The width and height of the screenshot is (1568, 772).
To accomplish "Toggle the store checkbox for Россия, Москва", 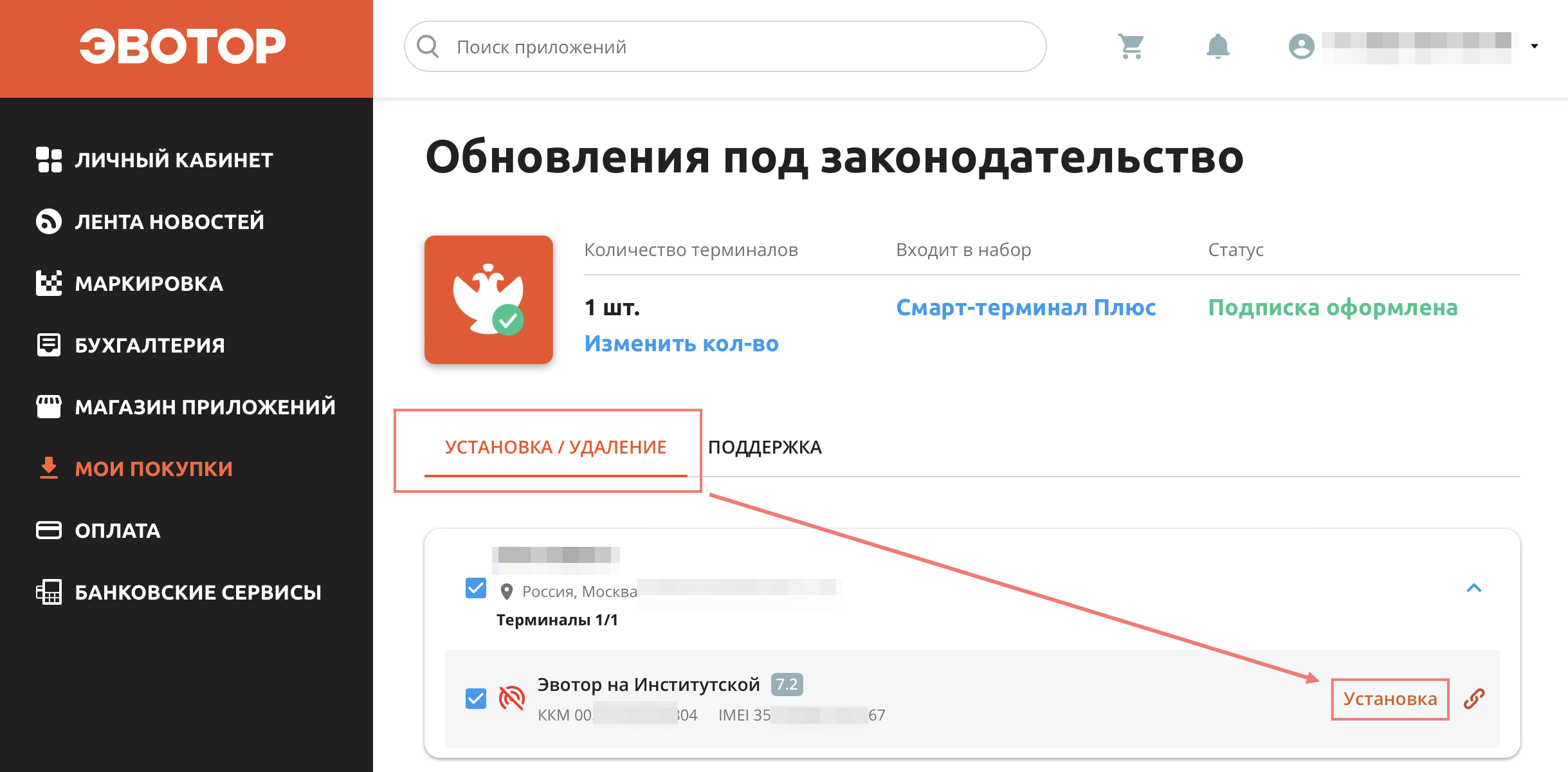I will click(476, 588).
